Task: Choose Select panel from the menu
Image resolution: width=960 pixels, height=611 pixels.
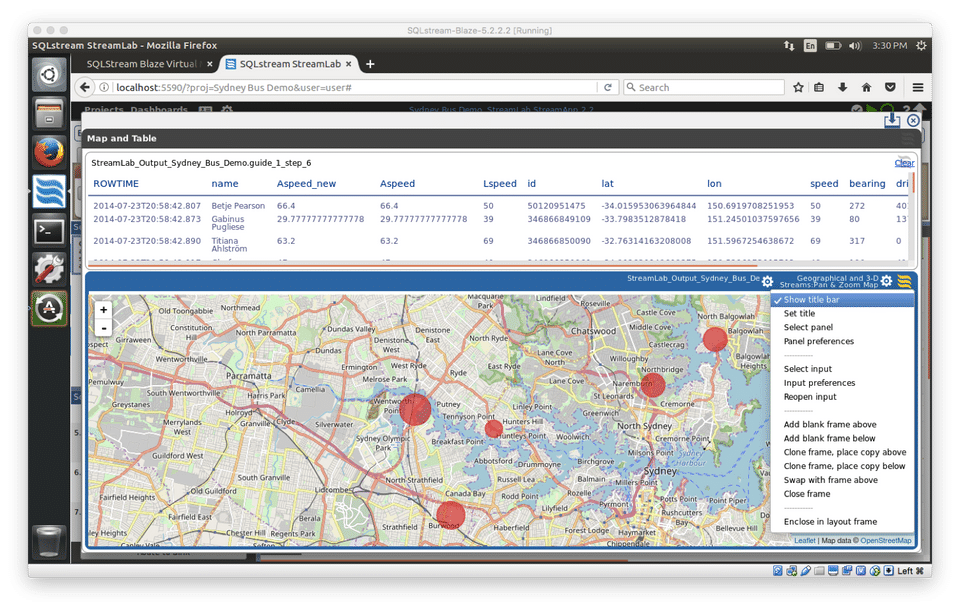Action: (x=808, y=328)
